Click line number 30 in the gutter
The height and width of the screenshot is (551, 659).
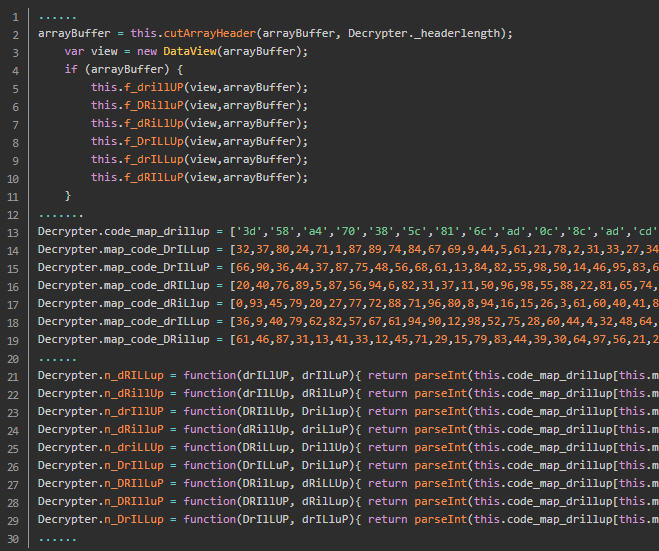tap(13, 539)
